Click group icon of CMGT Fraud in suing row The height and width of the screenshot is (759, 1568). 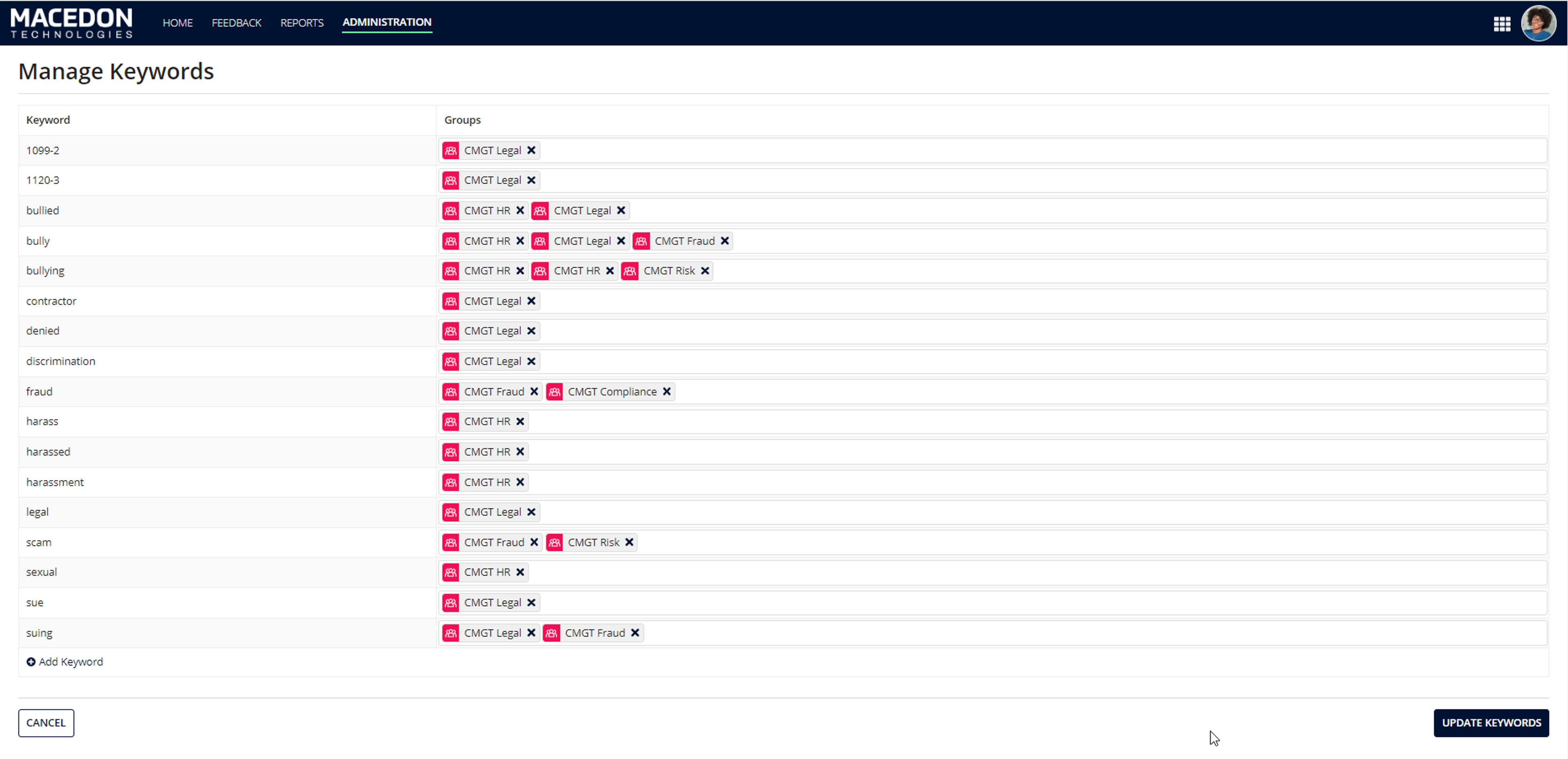point(552,633)
